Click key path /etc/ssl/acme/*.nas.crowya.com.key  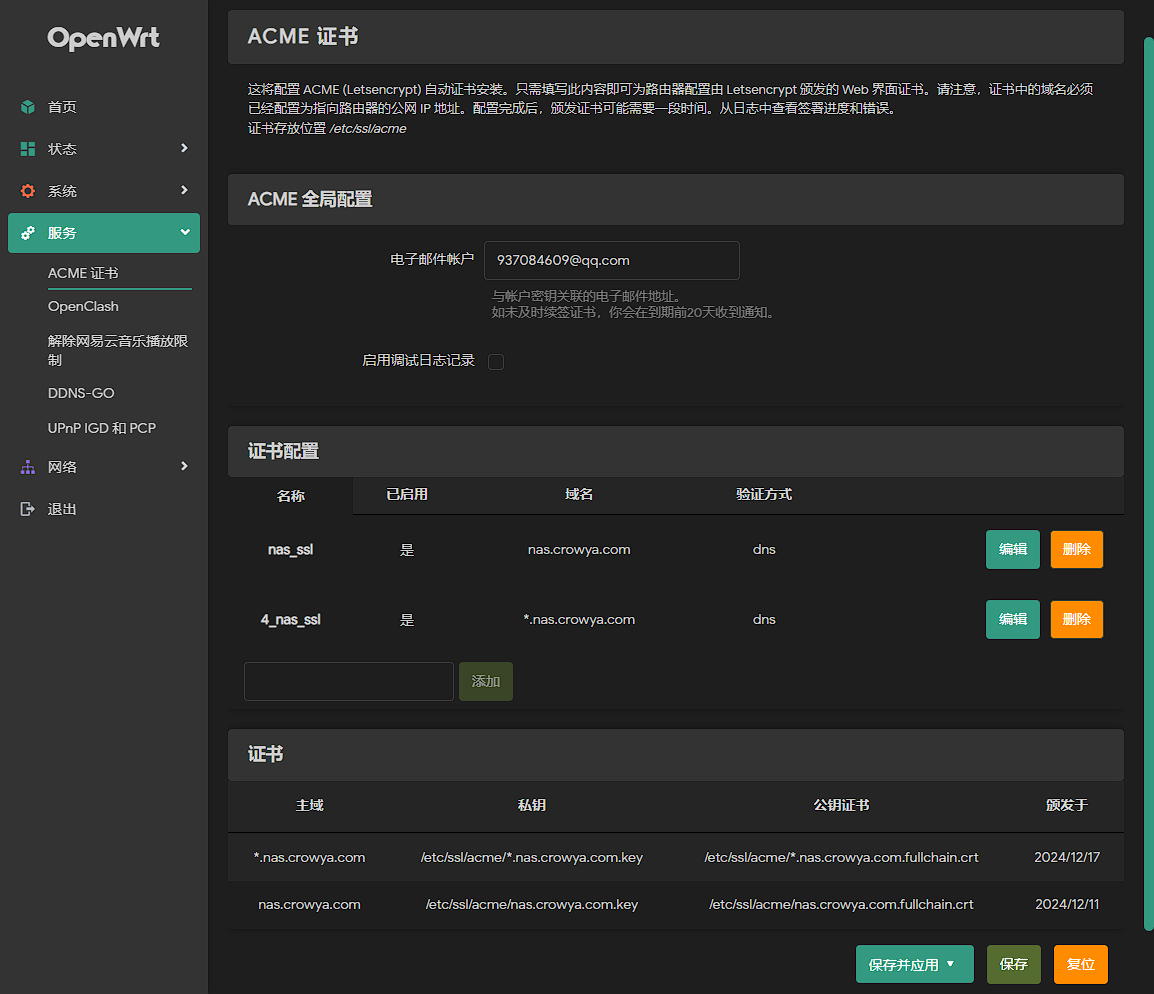point(532,857)
